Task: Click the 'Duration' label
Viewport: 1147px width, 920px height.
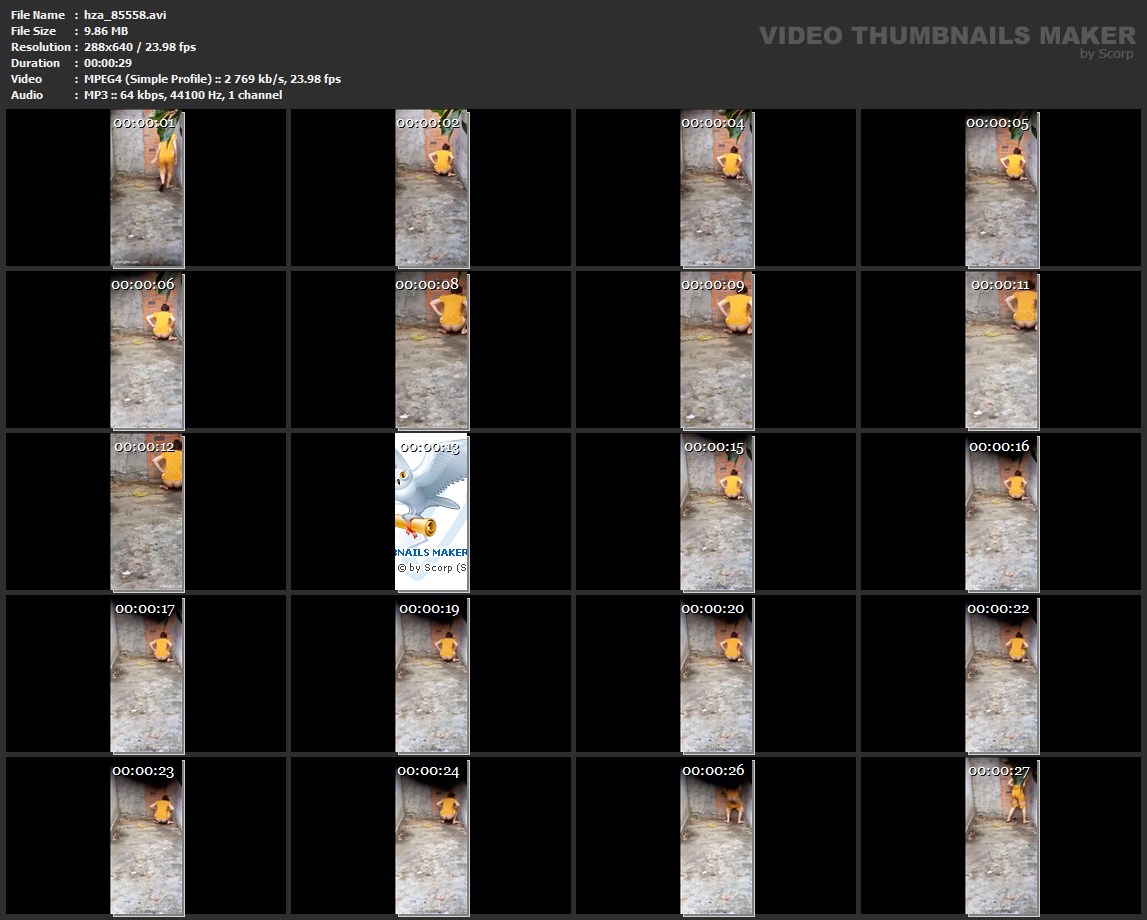Action: coord(35,63)
